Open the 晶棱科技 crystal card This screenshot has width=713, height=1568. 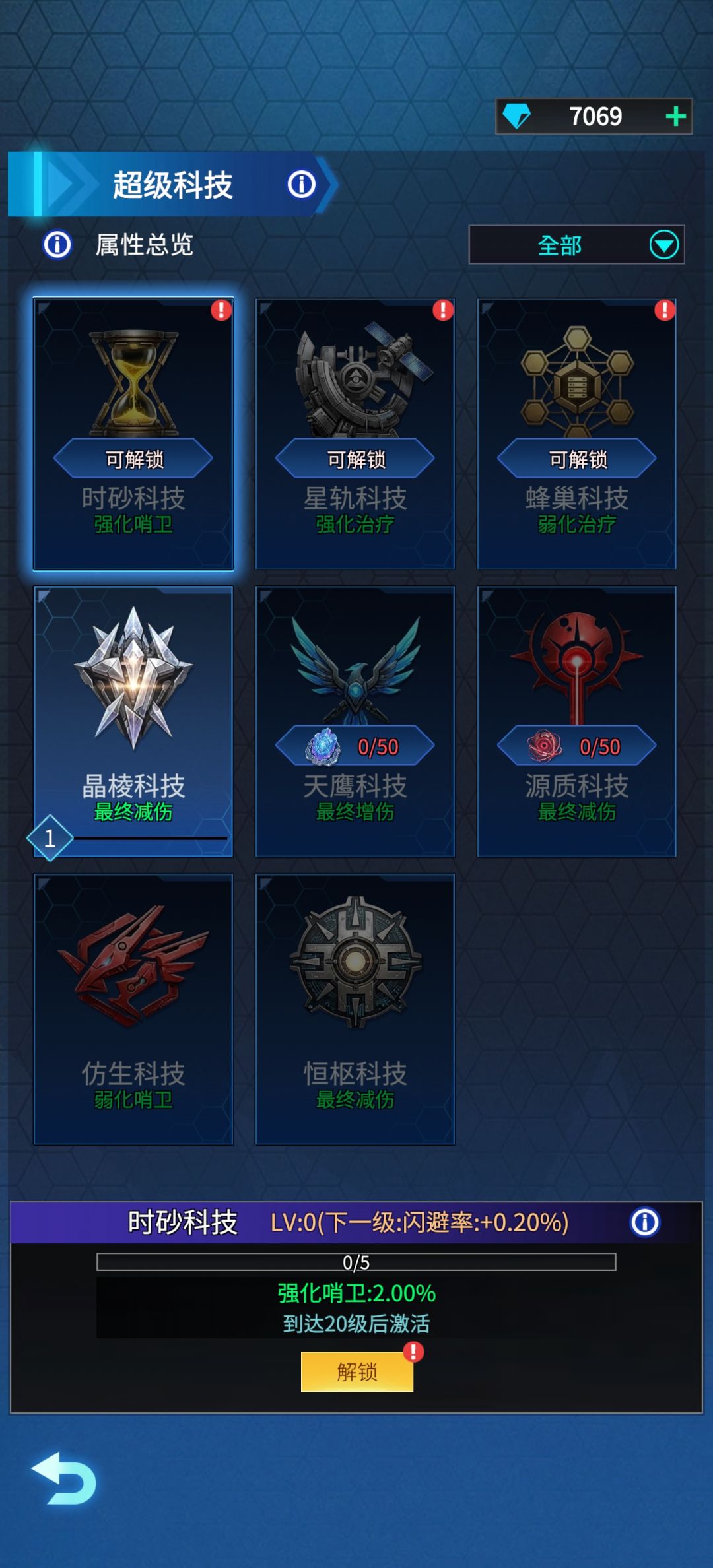133,721
